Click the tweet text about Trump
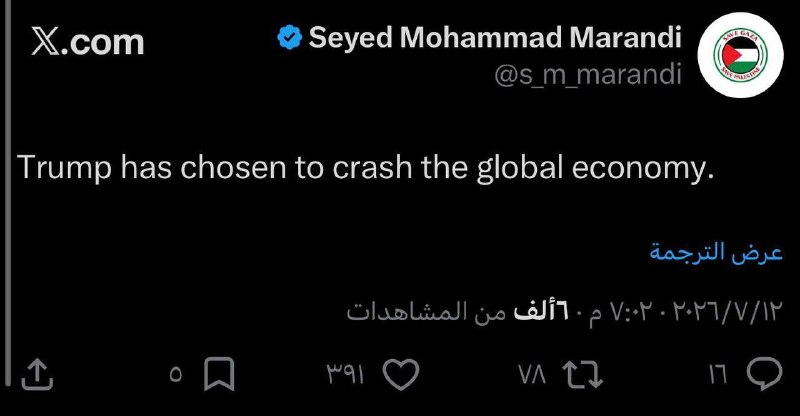This screenshot has width=800, height=416. 365,167
